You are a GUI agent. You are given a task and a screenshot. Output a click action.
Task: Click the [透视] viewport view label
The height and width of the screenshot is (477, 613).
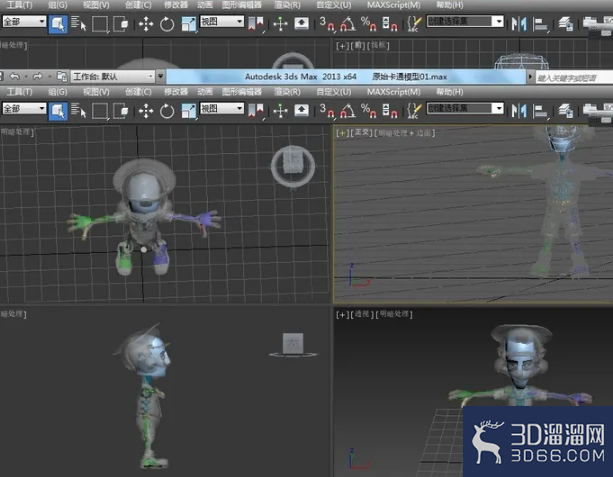point(362,314)
